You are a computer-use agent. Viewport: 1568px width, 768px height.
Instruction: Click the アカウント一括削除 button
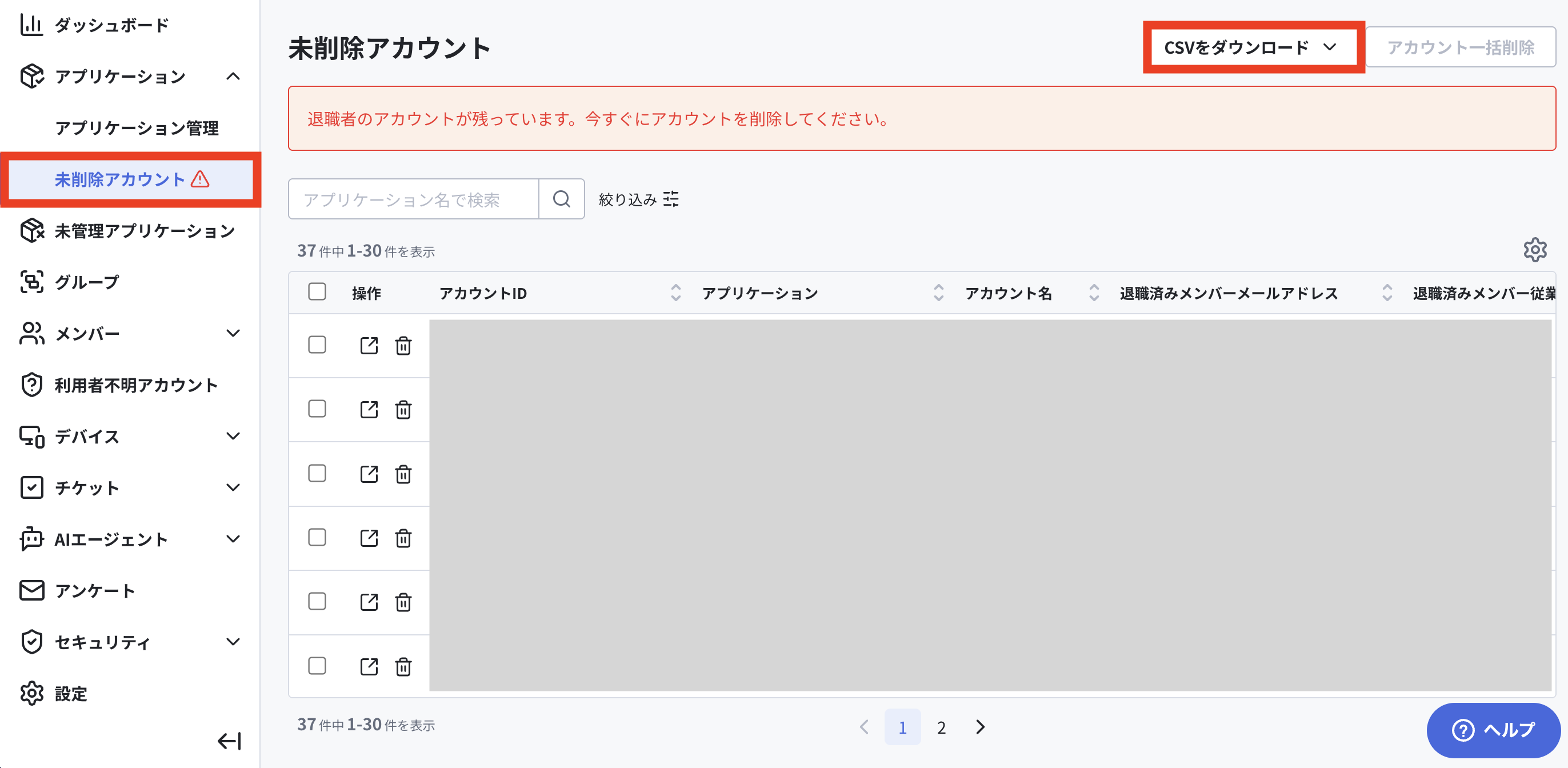click(x=1460, y=47)
